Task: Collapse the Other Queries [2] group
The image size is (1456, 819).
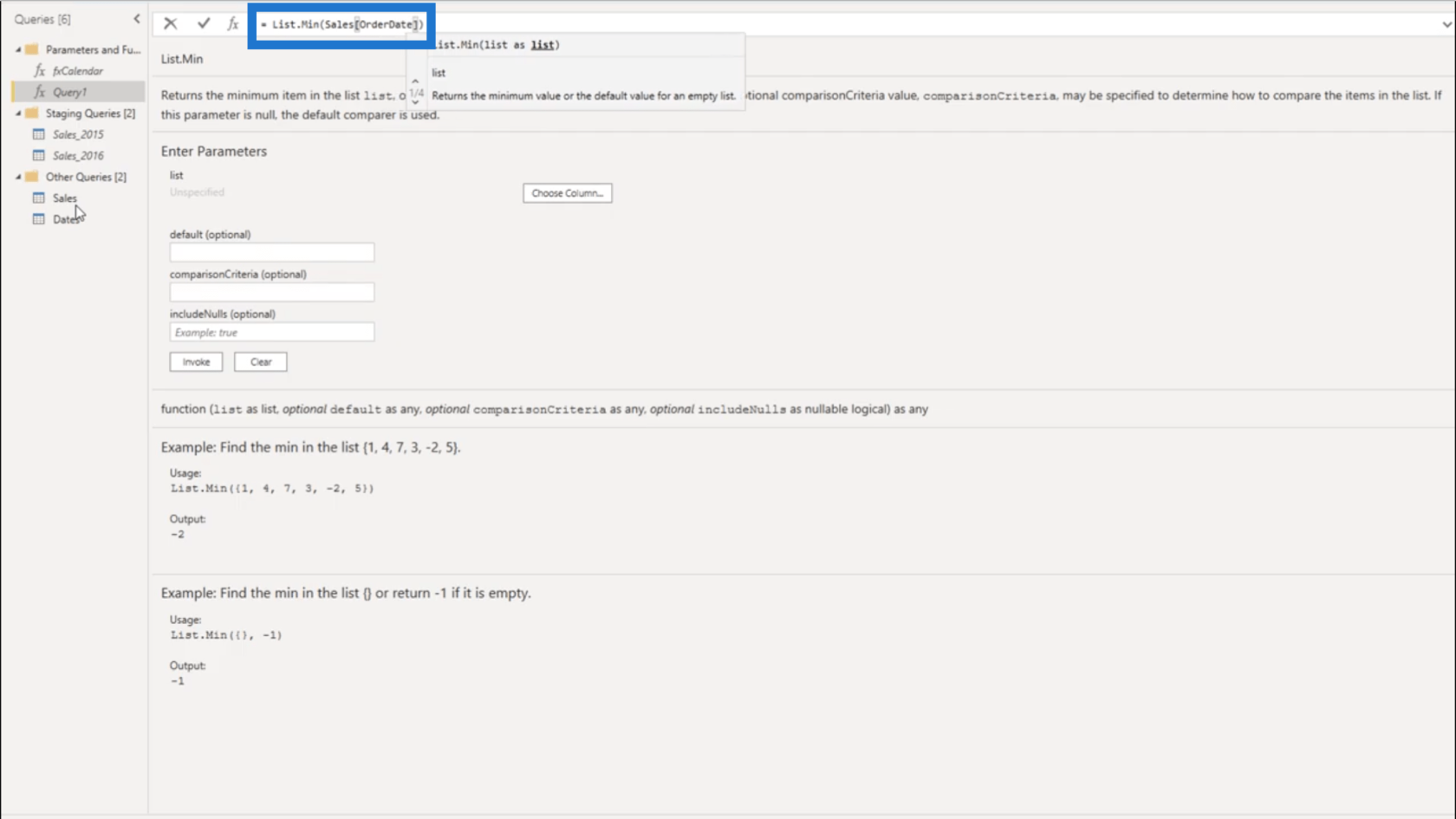Action: pos(18,176)
